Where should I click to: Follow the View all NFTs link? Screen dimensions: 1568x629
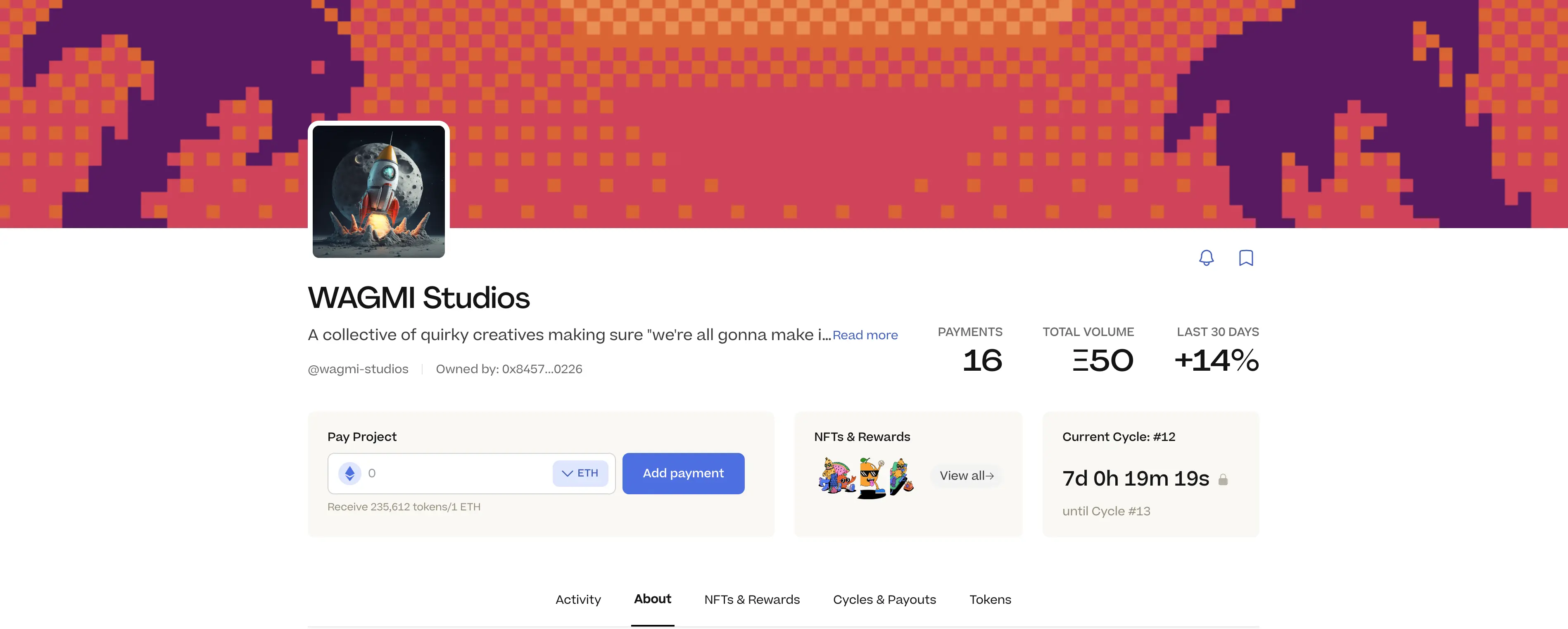tap(965, 476)
